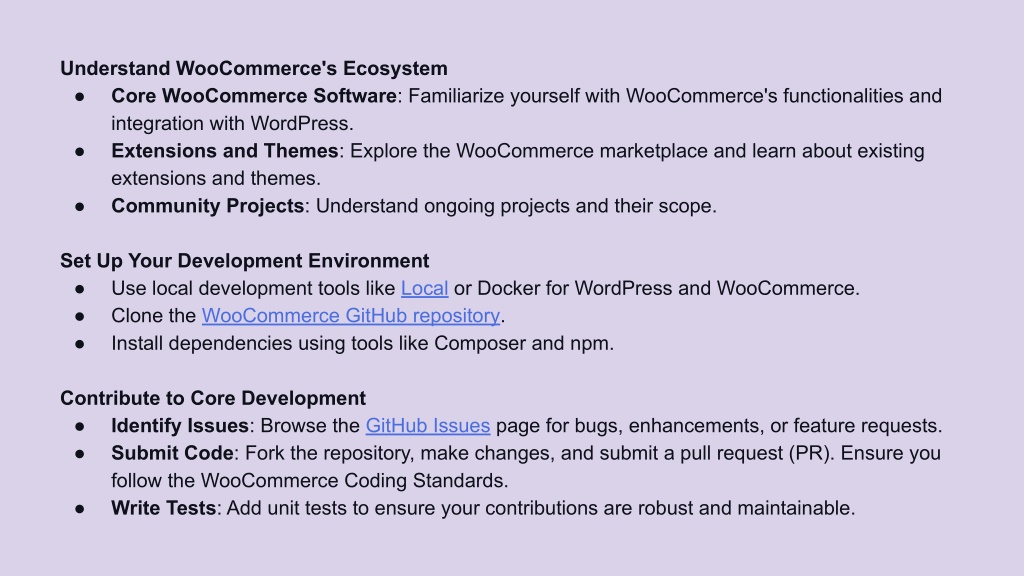The height and width of the screenshot is (576, 1024).
Task: Open the WooCommerce GitHub repository link
Action: 351,315
